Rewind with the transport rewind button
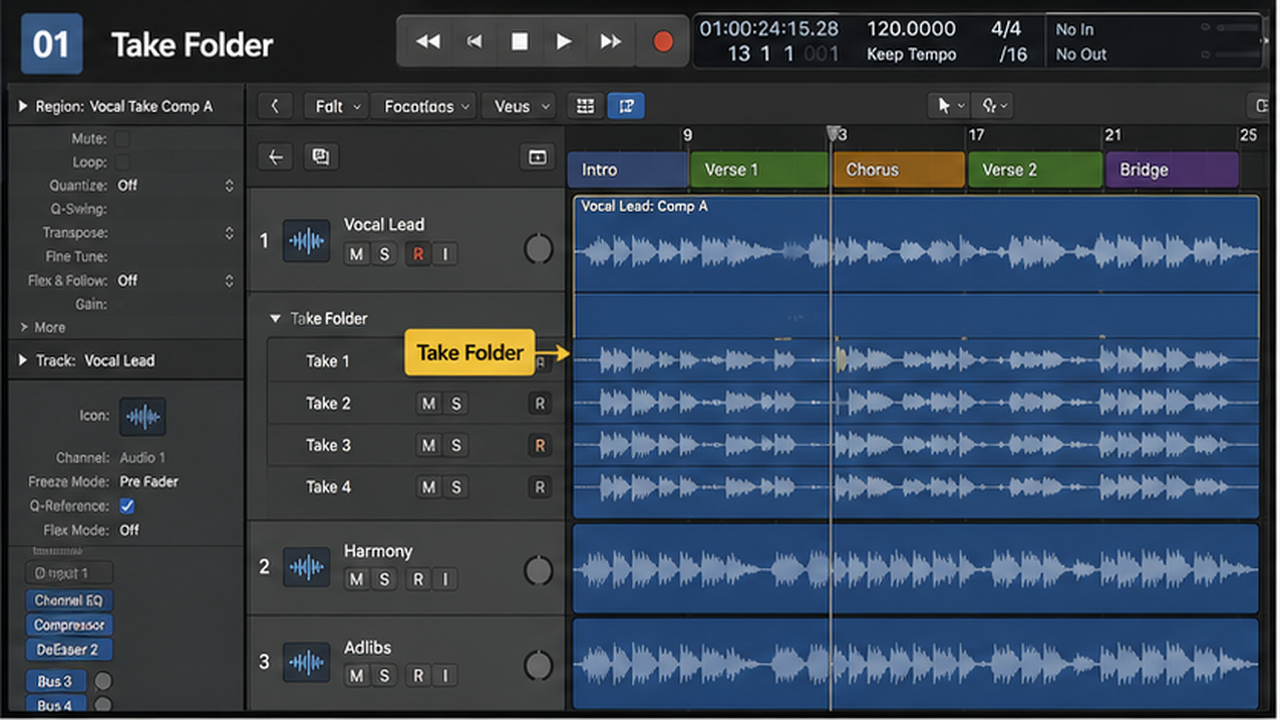The height and width of the screenshot is (720, 1280). pos(428,41)
